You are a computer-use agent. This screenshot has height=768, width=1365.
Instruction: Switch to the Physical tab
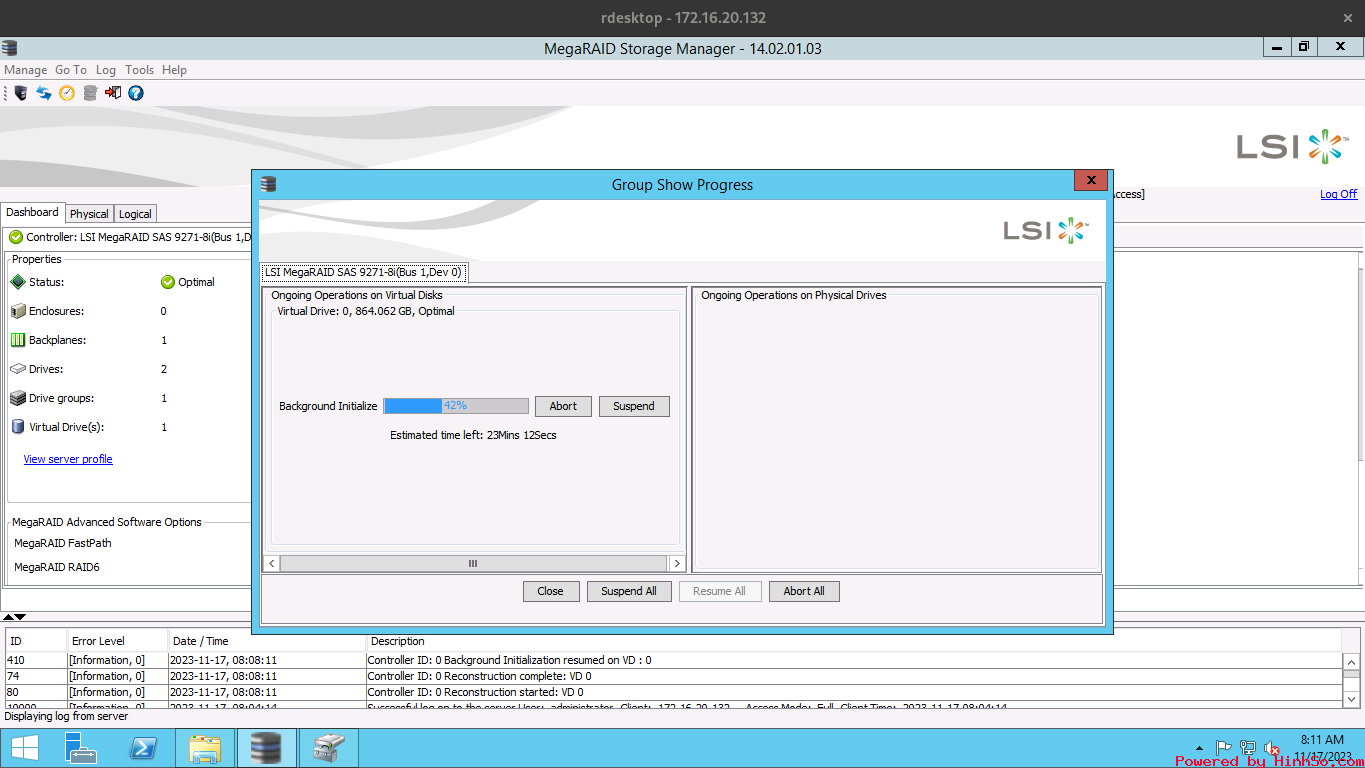click(89, 214)
